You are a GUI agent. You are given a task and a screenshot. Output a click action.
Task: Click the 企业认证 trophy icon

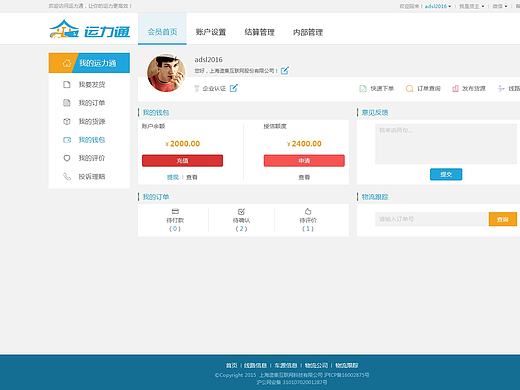tap(197, 88)
